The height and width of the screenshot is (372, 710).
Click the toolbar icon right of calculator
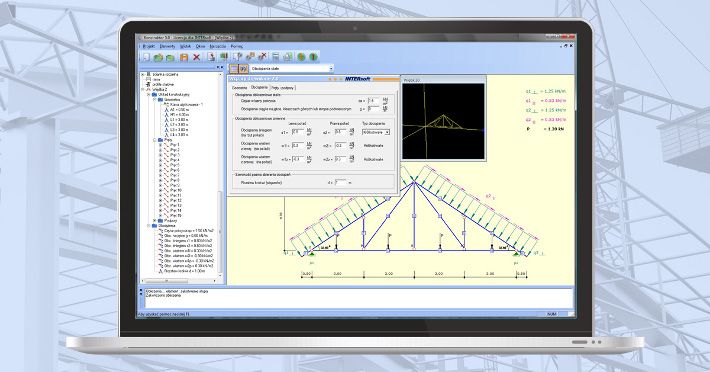pos(288,57)
